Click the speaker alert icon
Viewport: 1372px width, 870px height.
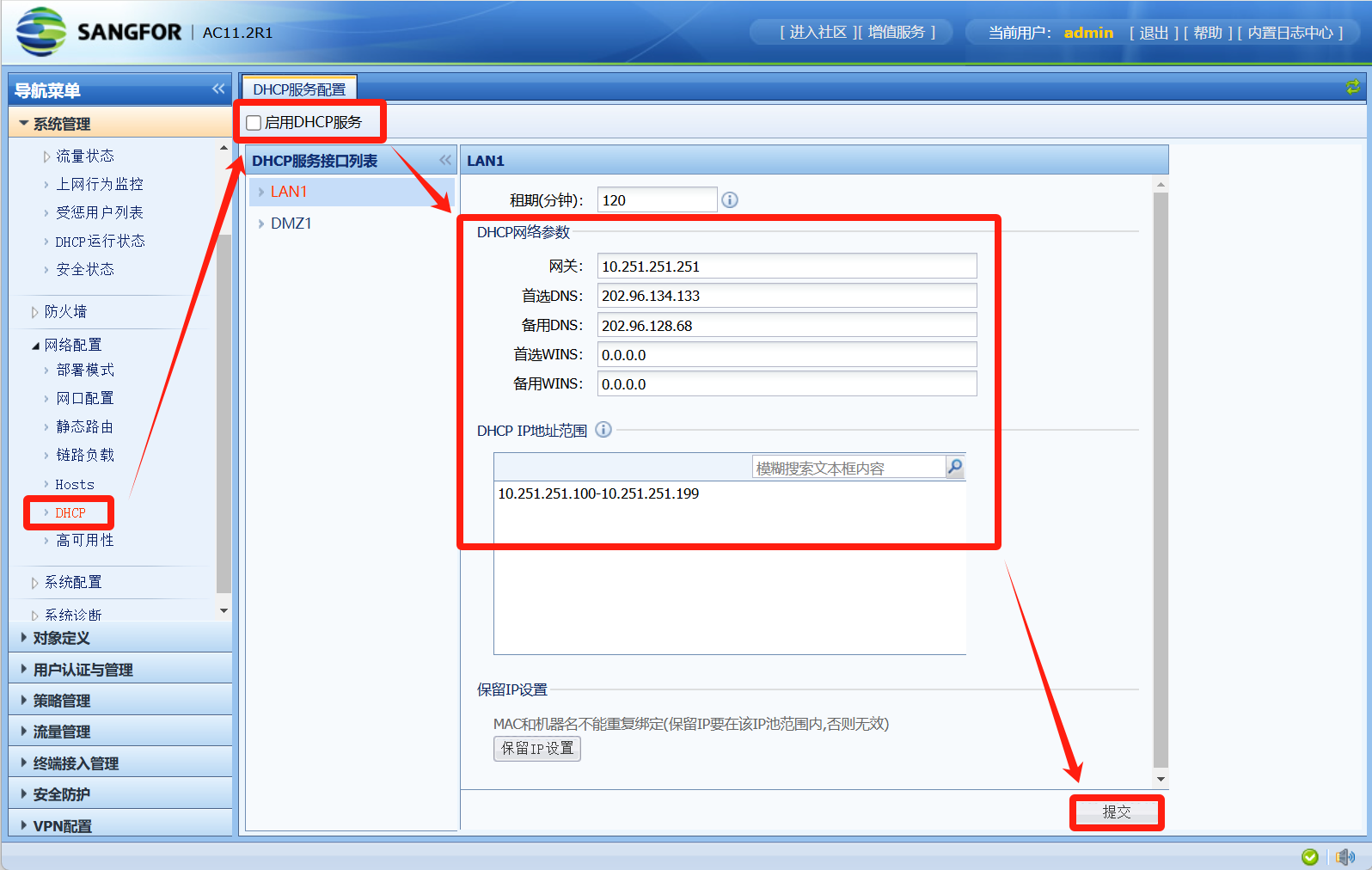1345,856
